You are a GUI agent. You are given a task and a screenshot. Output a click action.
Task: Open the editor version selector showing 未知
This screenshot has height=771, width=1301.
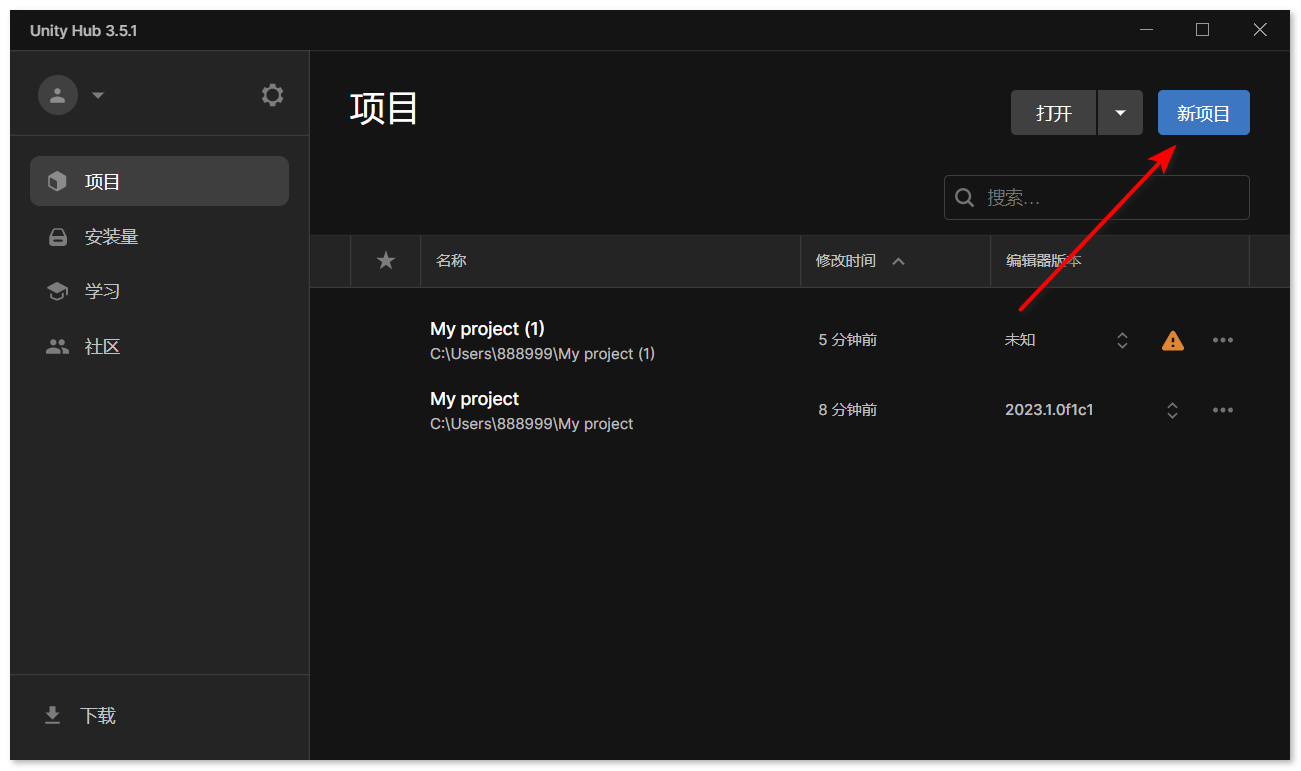1122,340
